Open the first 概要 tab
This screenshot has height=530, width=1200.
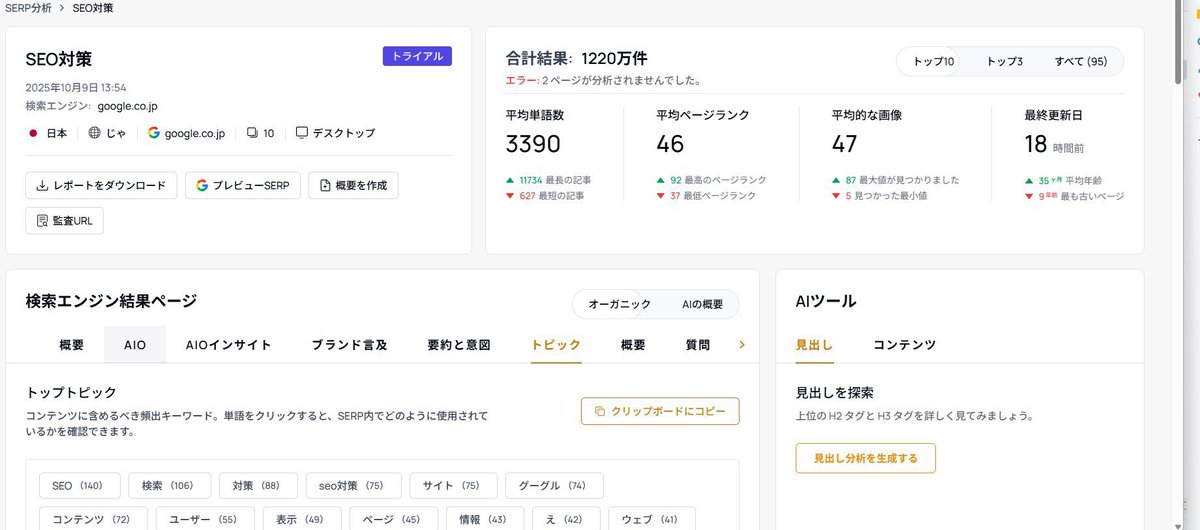tap(72, 344)
